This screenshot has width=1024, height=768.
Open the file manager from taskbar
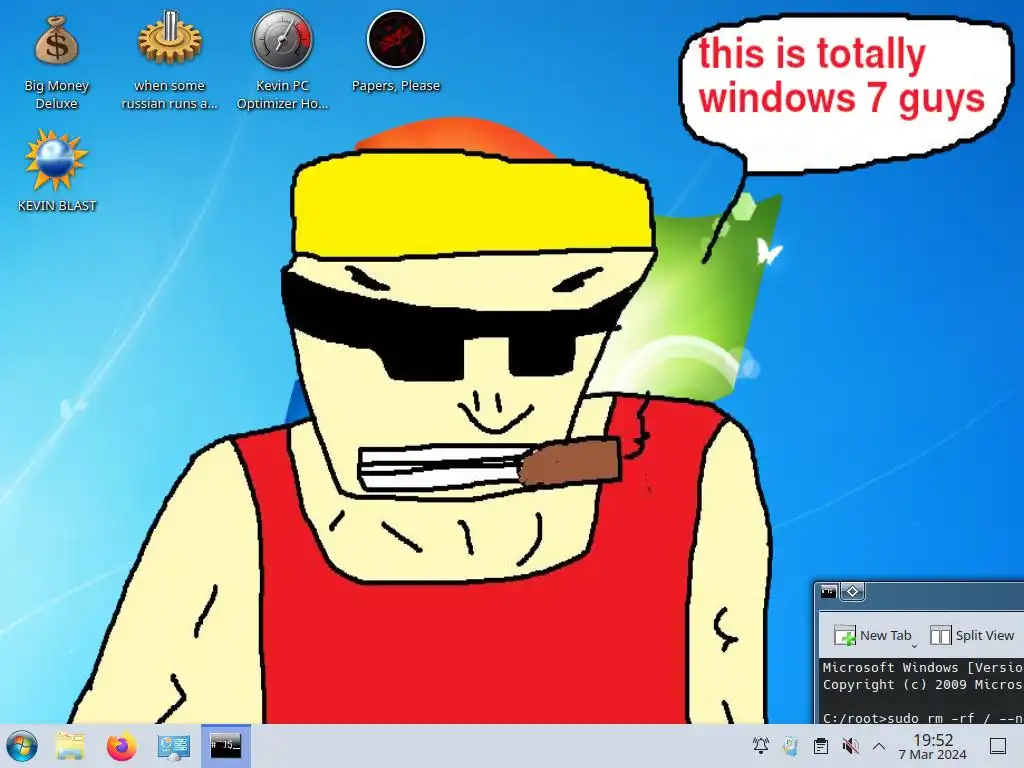click(x=70, y=746)
